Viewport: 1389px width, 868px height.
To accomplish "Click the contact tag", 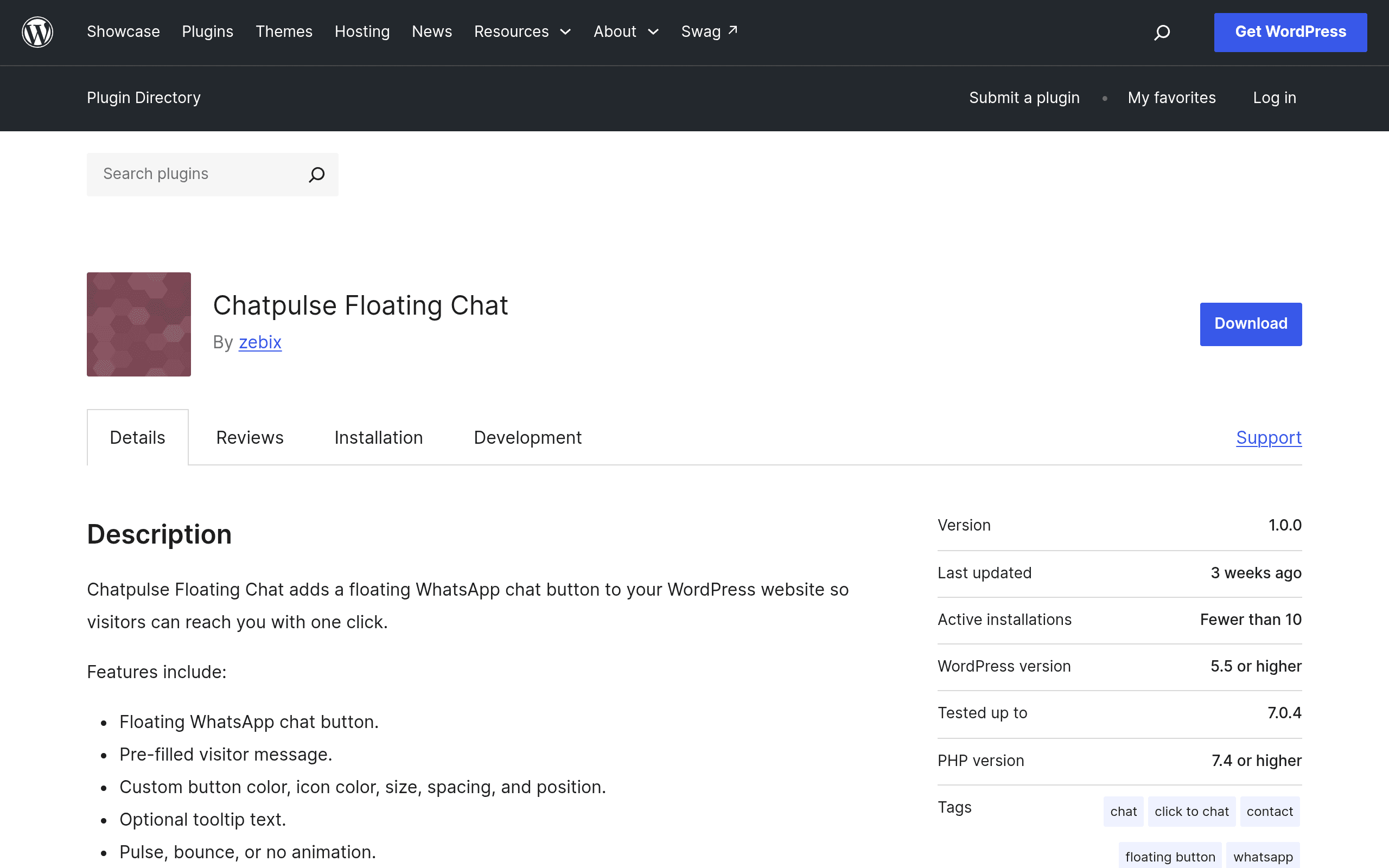I will coord(1270,811).
